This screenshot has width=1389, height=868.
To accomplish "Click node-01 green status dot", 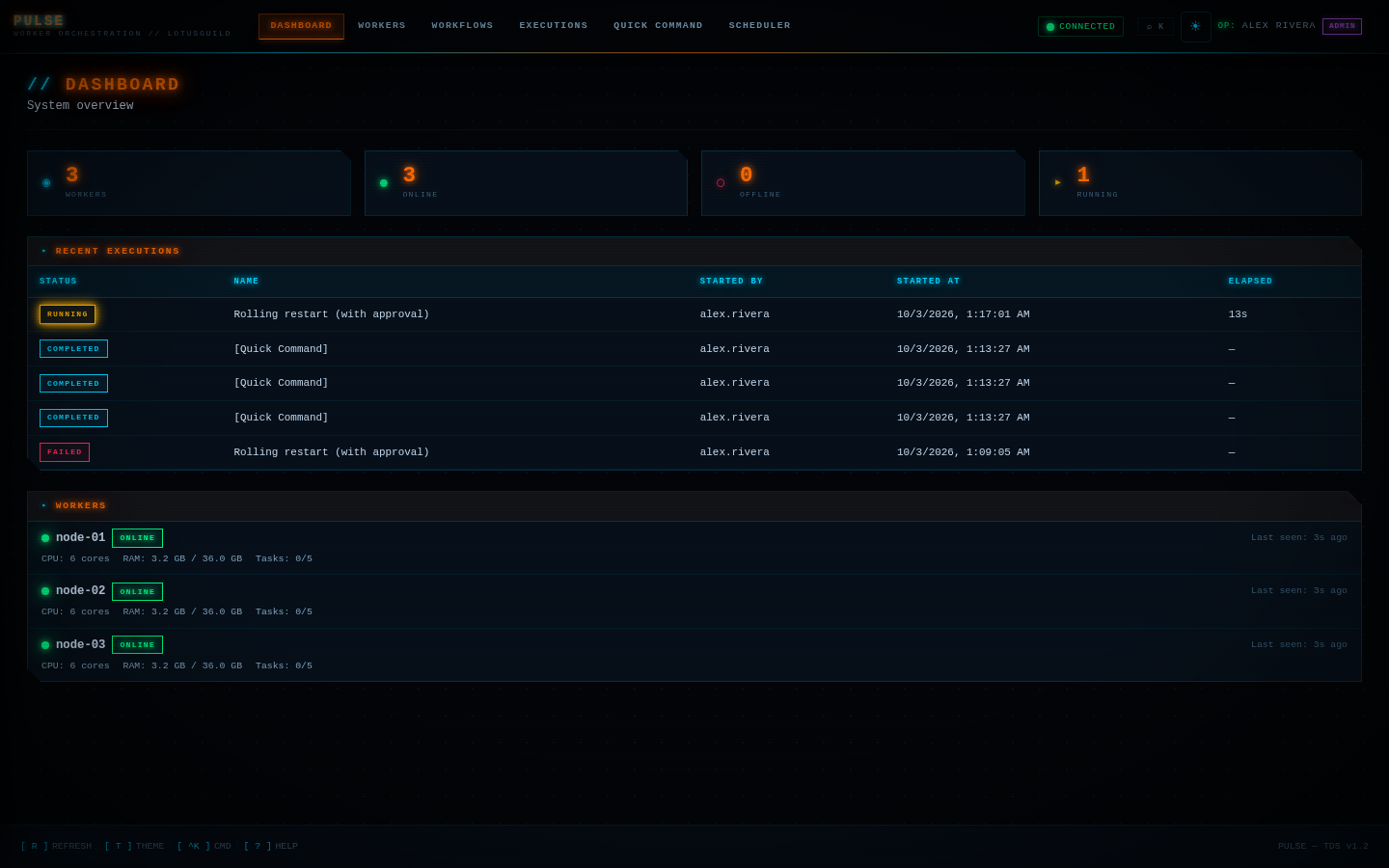I will 45,538.
